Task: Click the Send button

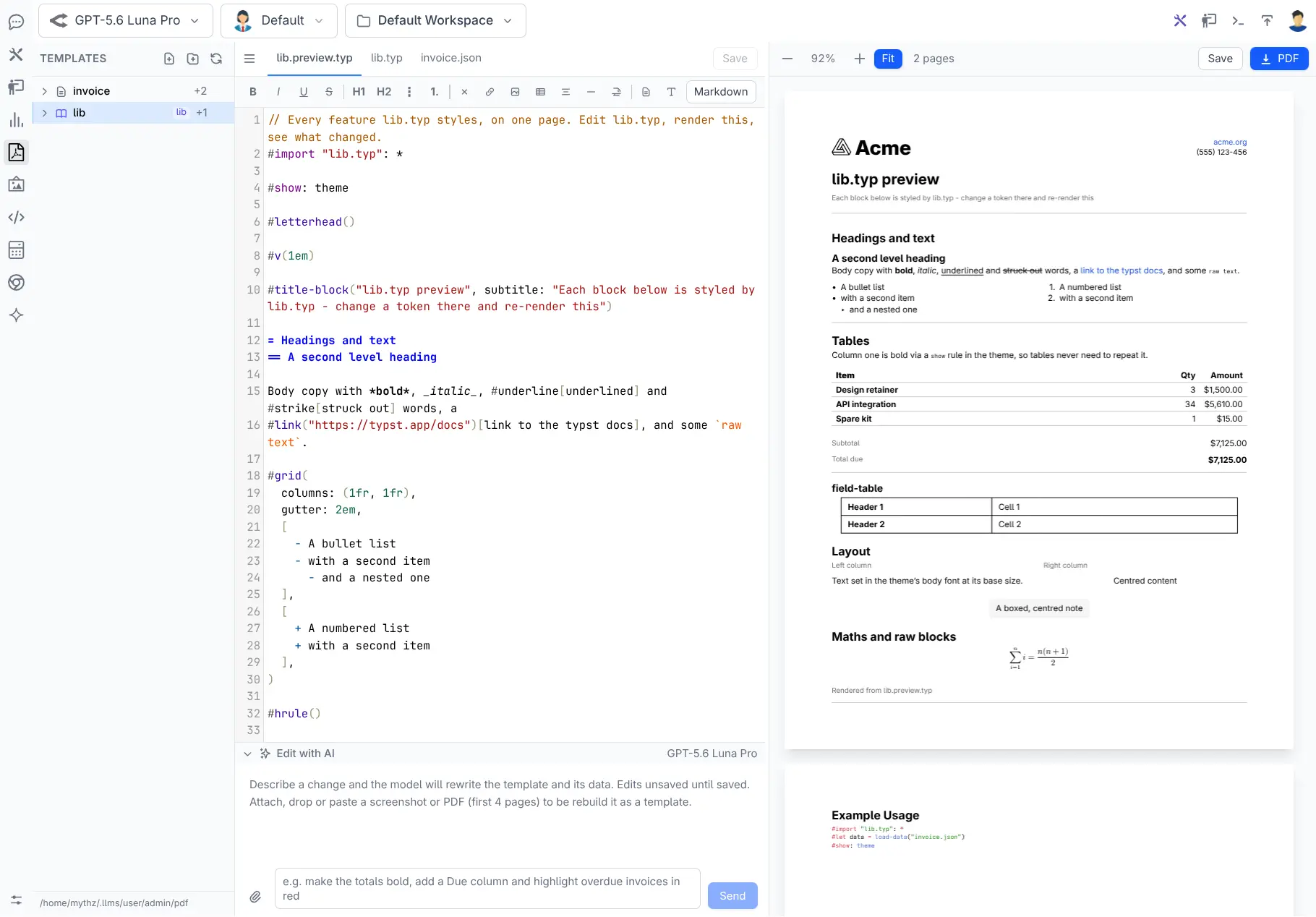Action: coord(732,896)
